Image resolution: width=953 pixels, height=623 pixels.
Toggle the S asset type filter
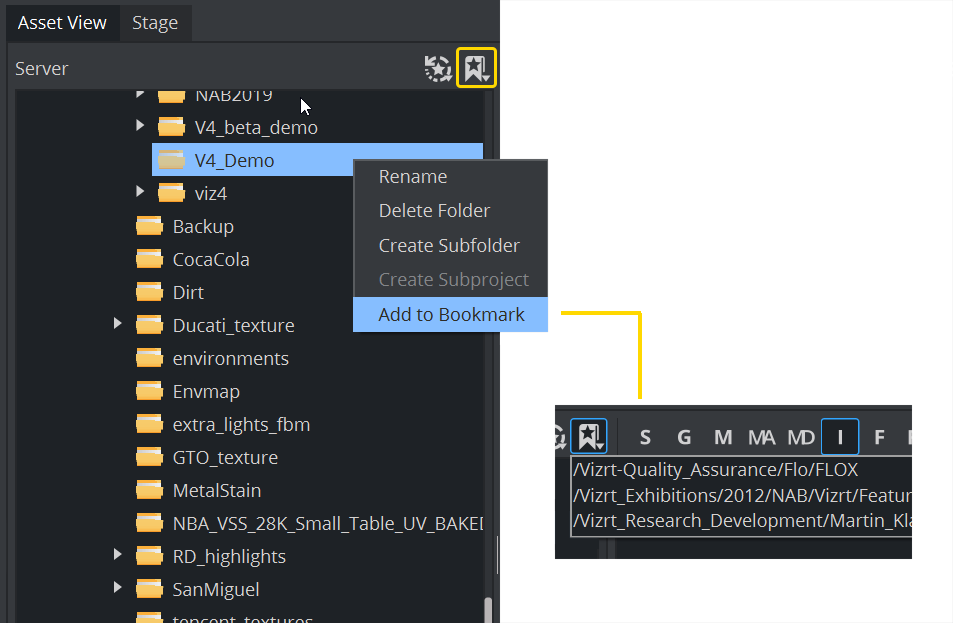(x=645, y=437)
